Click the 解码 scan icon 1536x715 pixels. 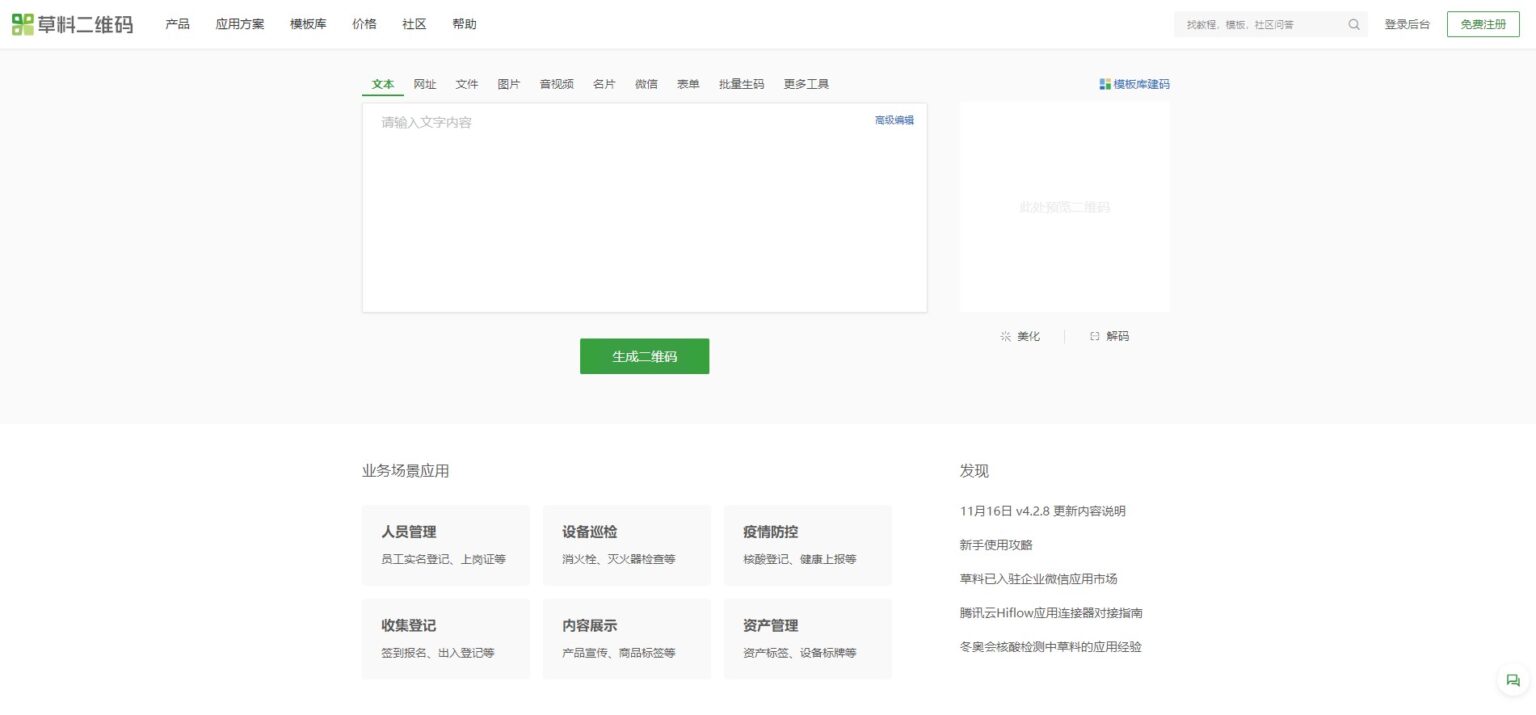click(1094, 336)
